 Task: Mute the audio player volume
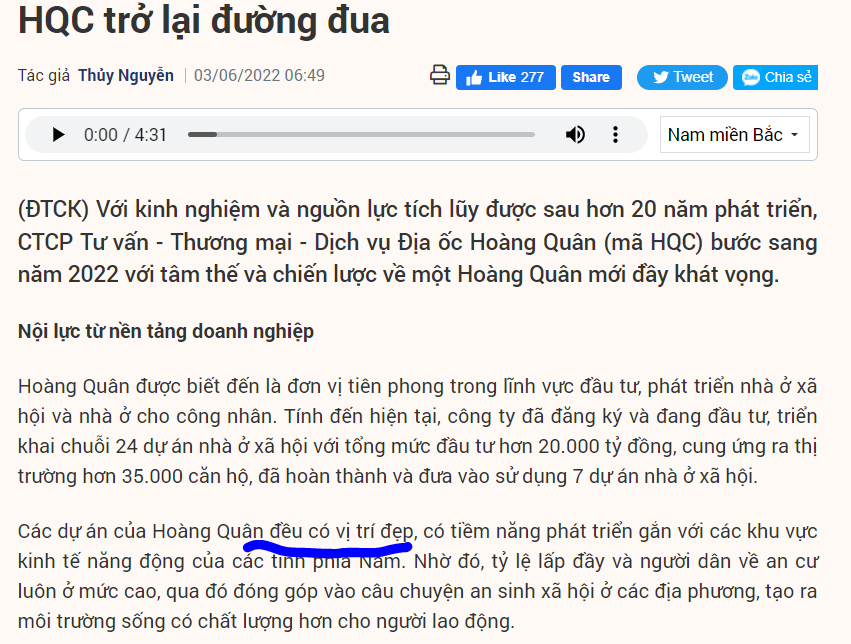click(x=575, y=135)
